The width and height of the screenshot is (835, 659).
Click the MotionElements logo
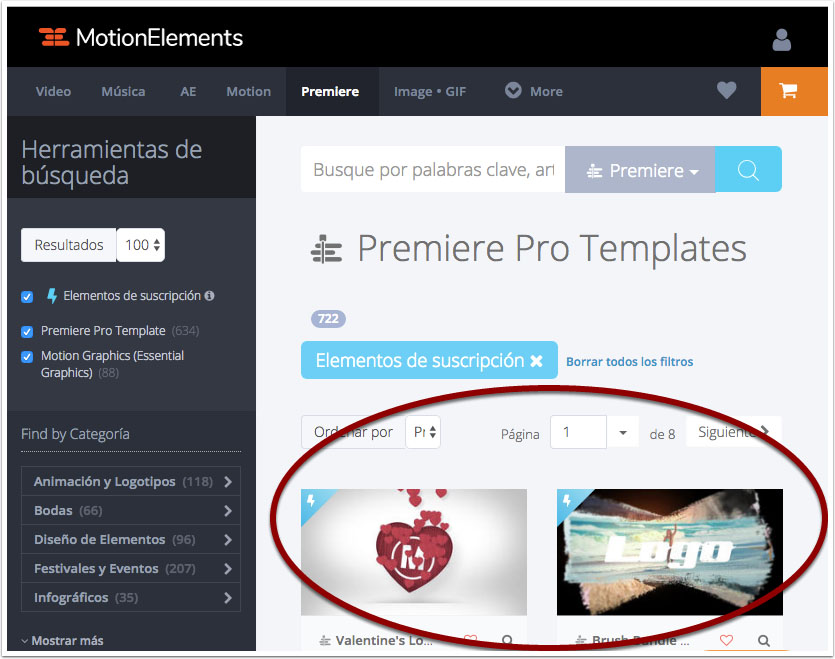click(x=141, y=37)
